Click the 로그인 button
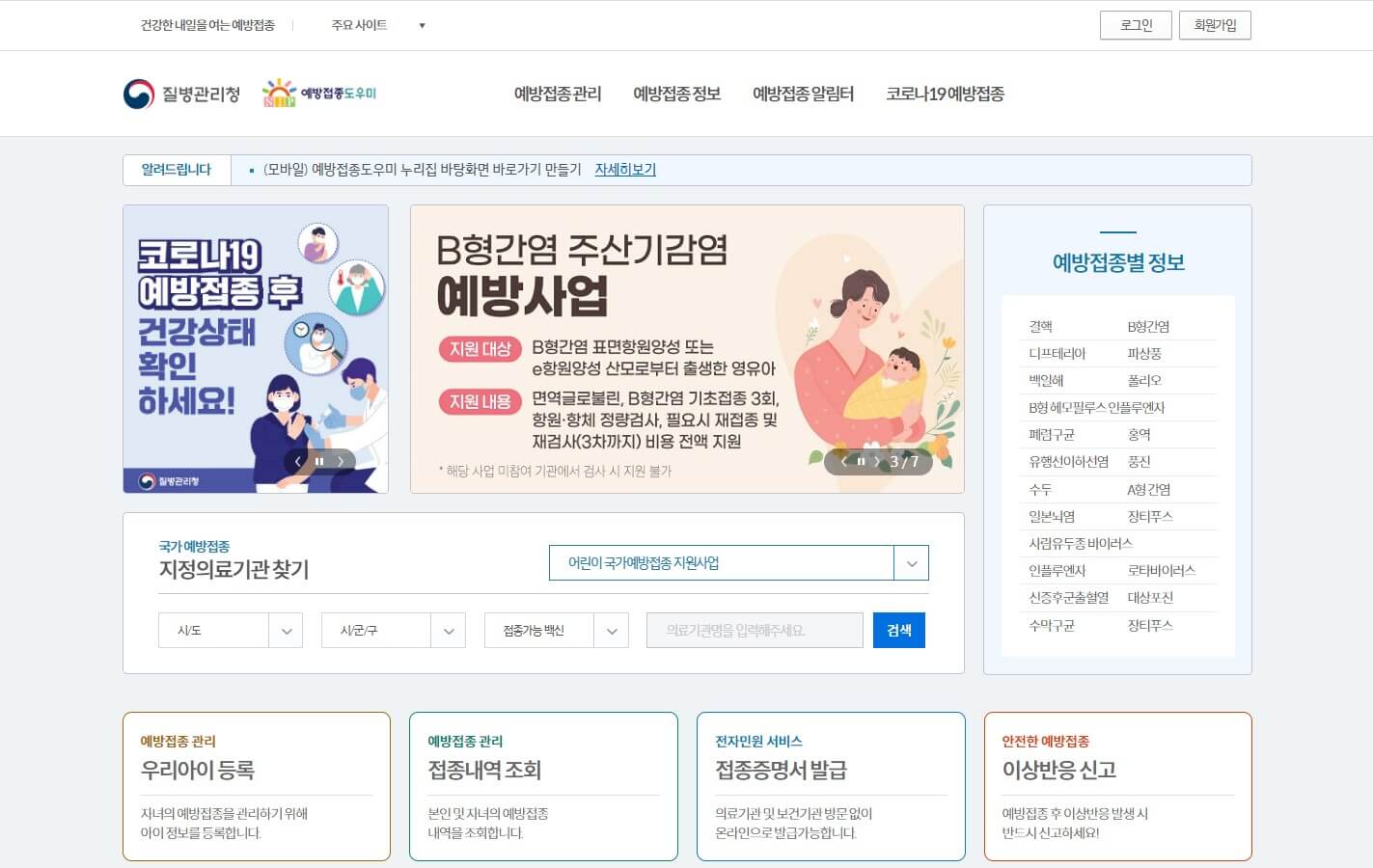This screenshot has width=1373, height=868. [x=1136, y=25]
